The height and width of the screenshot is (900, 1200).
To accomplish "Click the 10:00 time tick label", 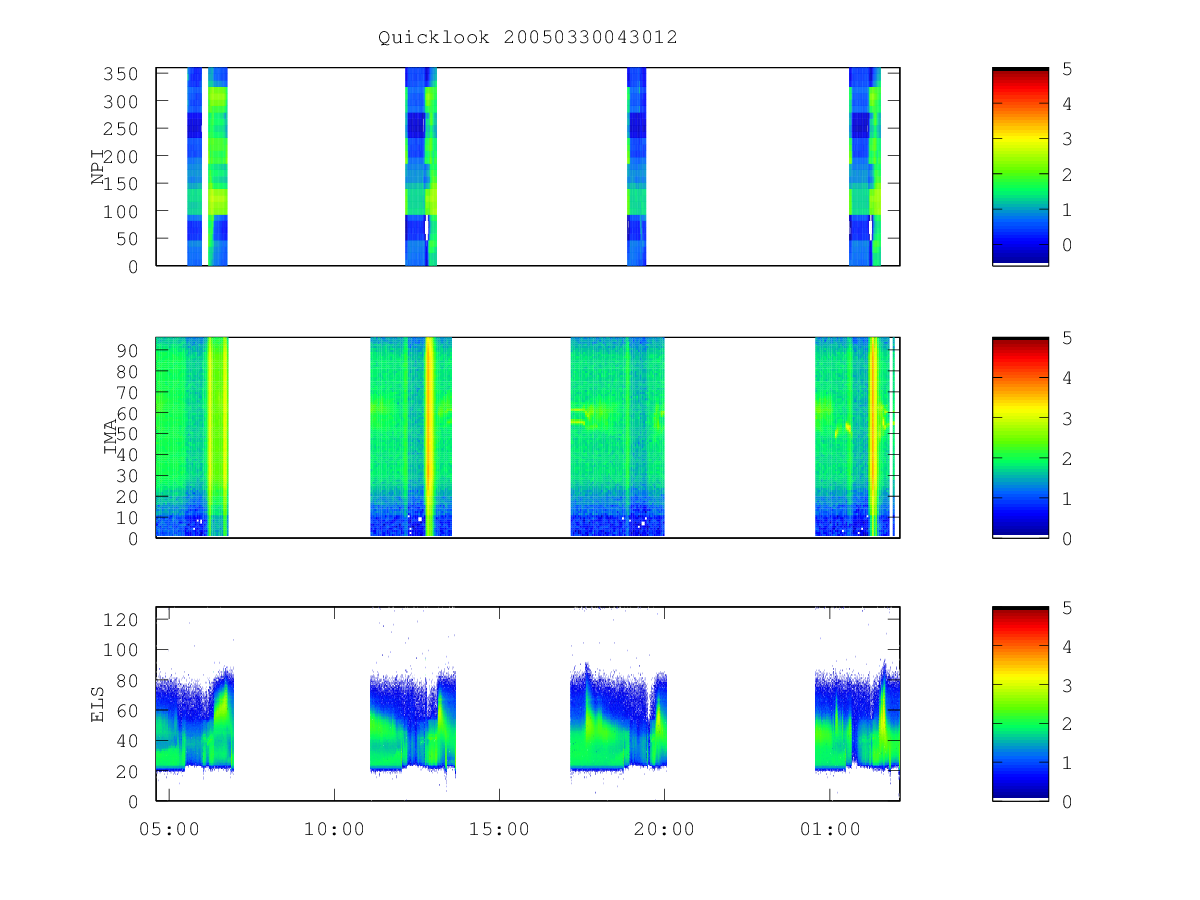I will click(x=334, y=829).
